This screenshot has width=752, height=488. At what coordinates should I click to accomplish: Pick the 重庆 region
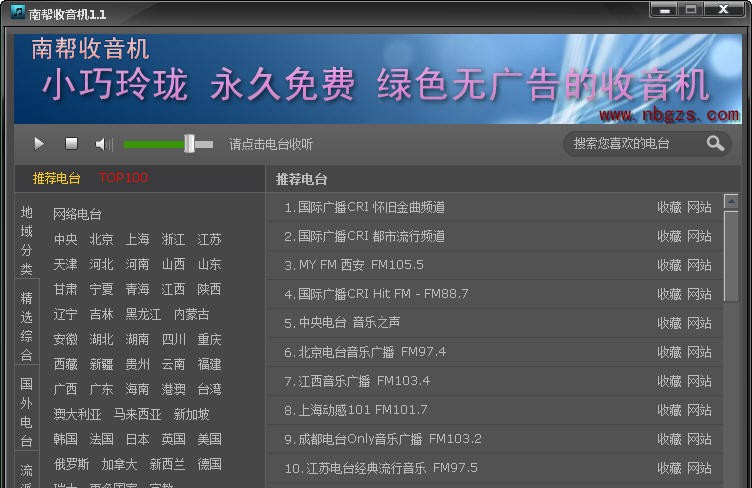tap(209, 339)
